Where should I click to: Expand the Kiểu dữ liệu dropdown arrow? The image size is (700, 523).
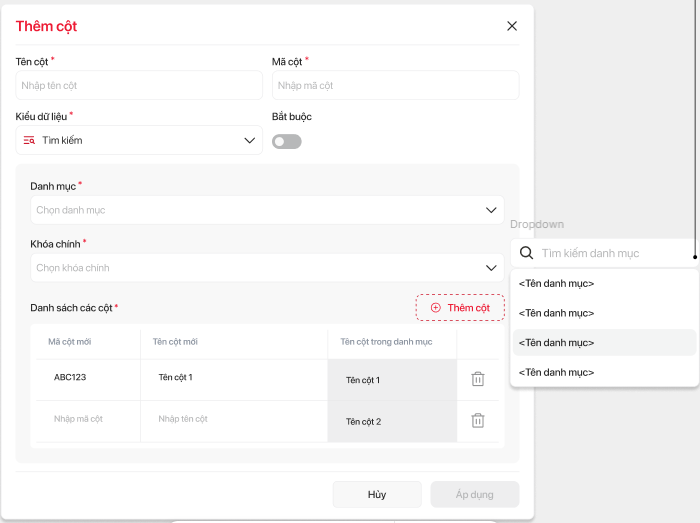[250, 141]
